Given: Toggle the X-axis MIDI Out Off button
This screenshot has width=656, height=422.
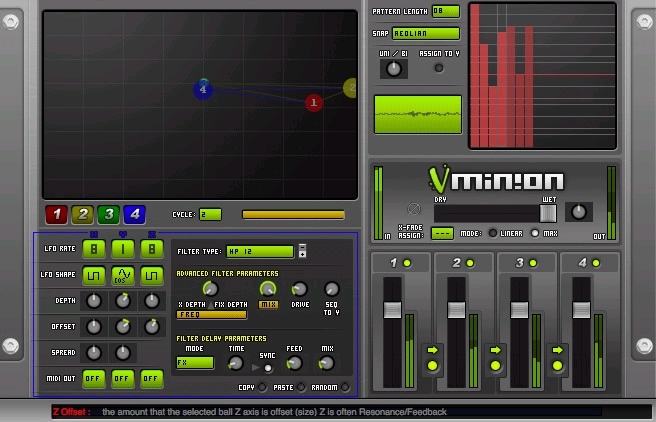Looking at the screenshot, I should tap(94, 379).
